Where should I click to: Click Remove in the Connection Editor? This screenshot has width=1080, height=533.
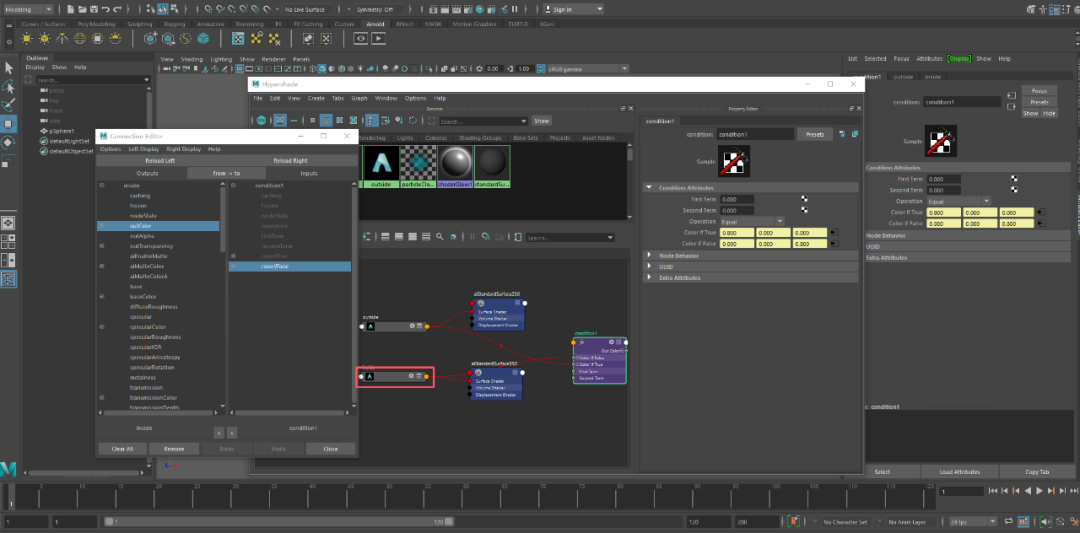[174, 448]
